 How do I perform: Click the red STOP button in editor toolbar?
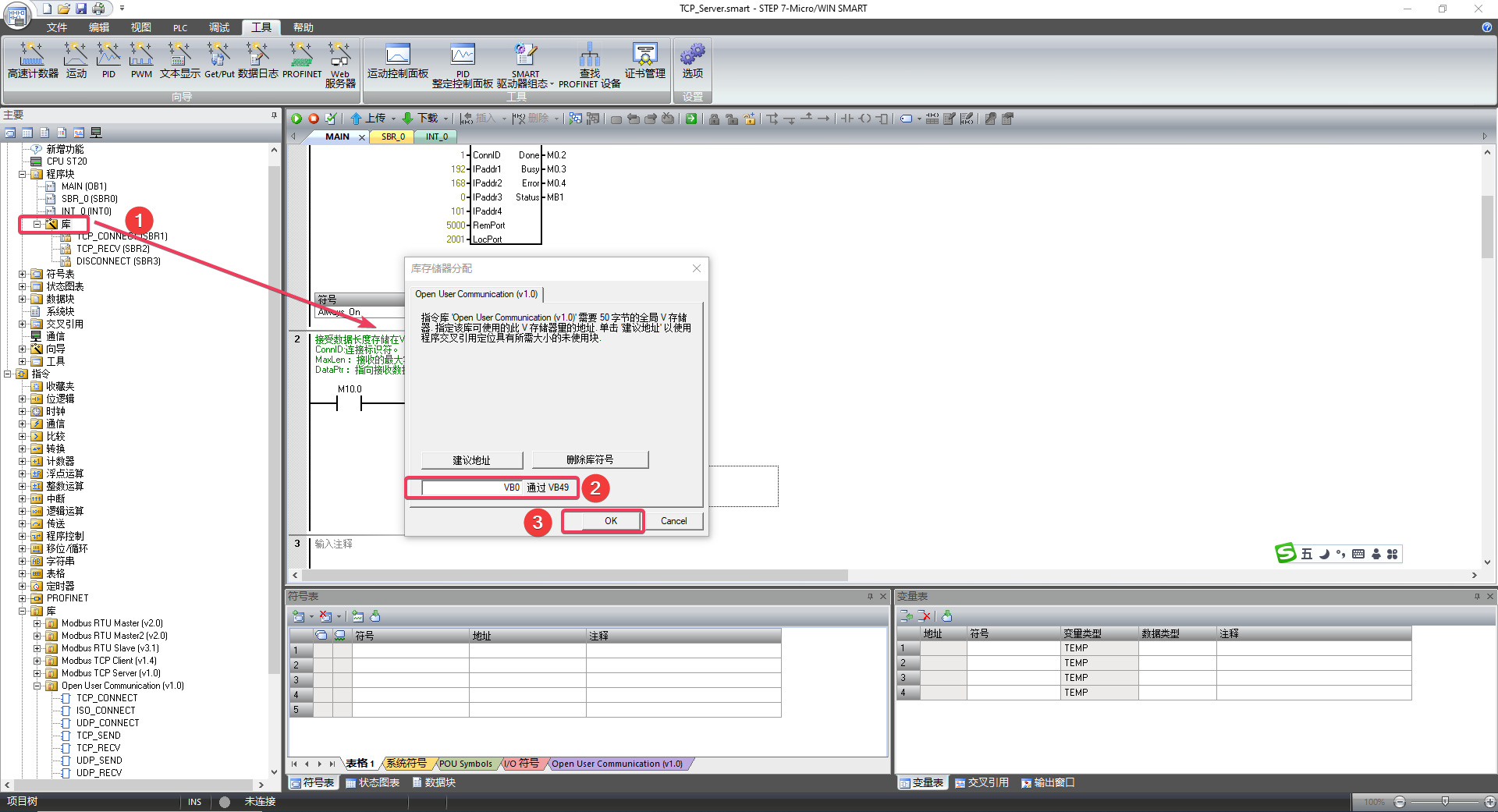coord(314,119)
